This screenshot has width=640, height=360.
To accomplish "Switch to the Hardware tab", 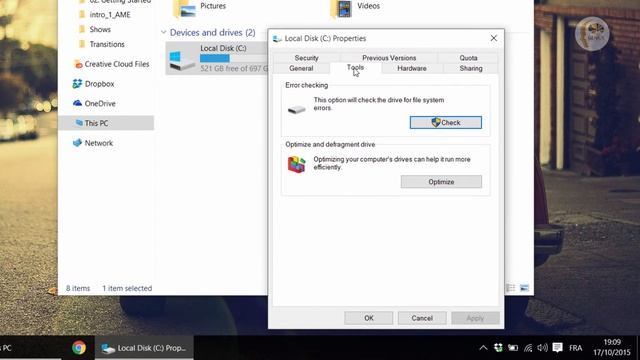I will coord(412,68).
